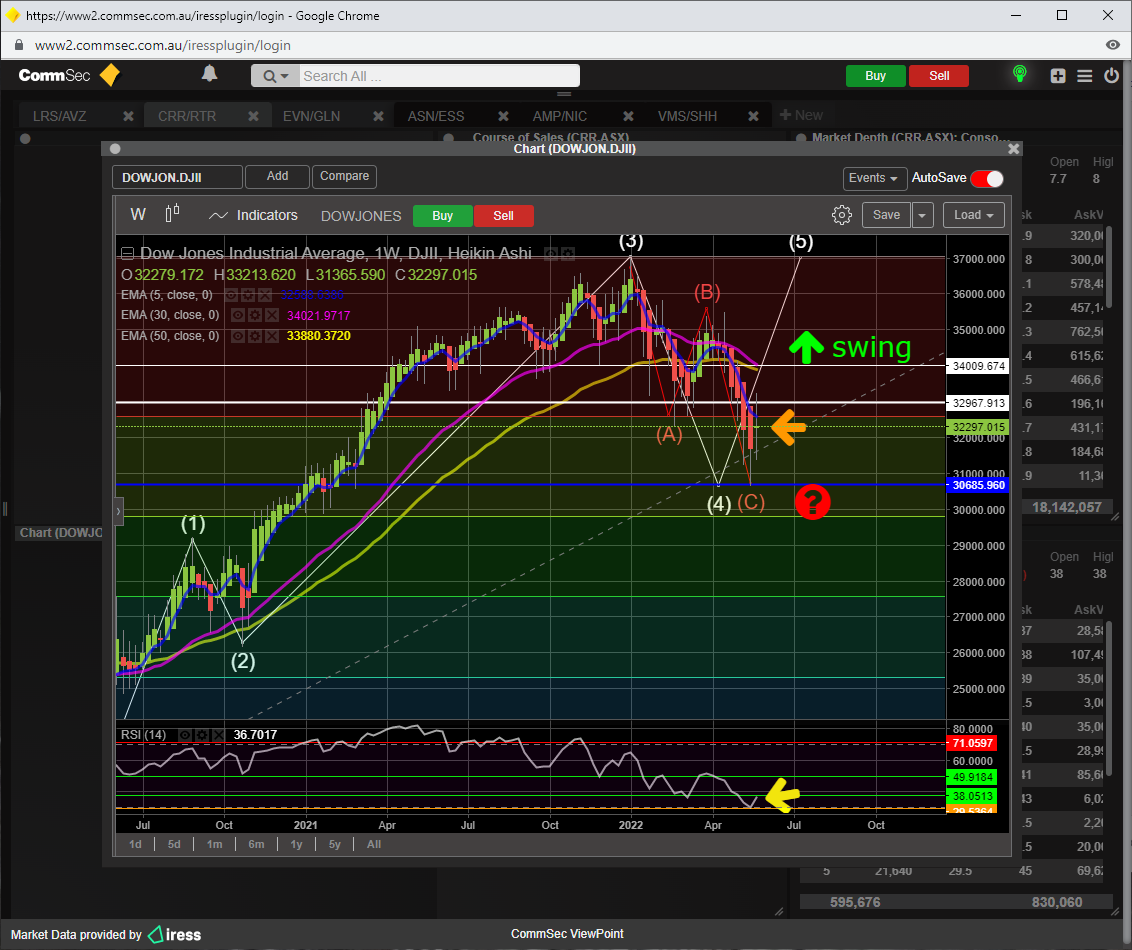Image resolution: width=1132 pixels, height=950 pixels.
Task: Click the Market Depth panel scrollbar
Action: [x=1109, y=267]
